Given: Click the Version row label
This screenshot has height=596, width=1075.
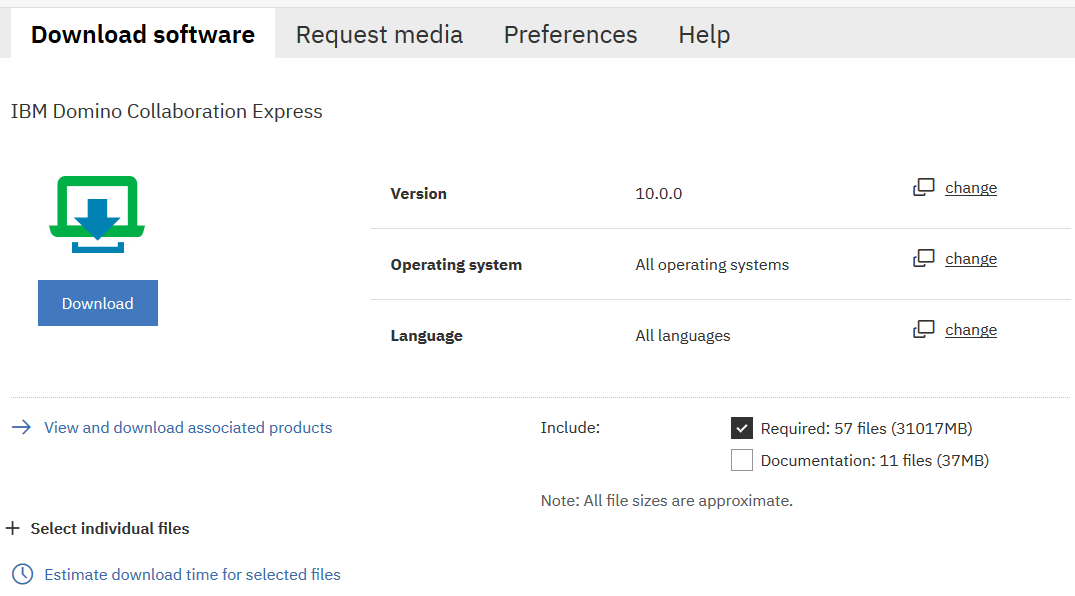Looking at the screenshot, I should pos(418,193).
